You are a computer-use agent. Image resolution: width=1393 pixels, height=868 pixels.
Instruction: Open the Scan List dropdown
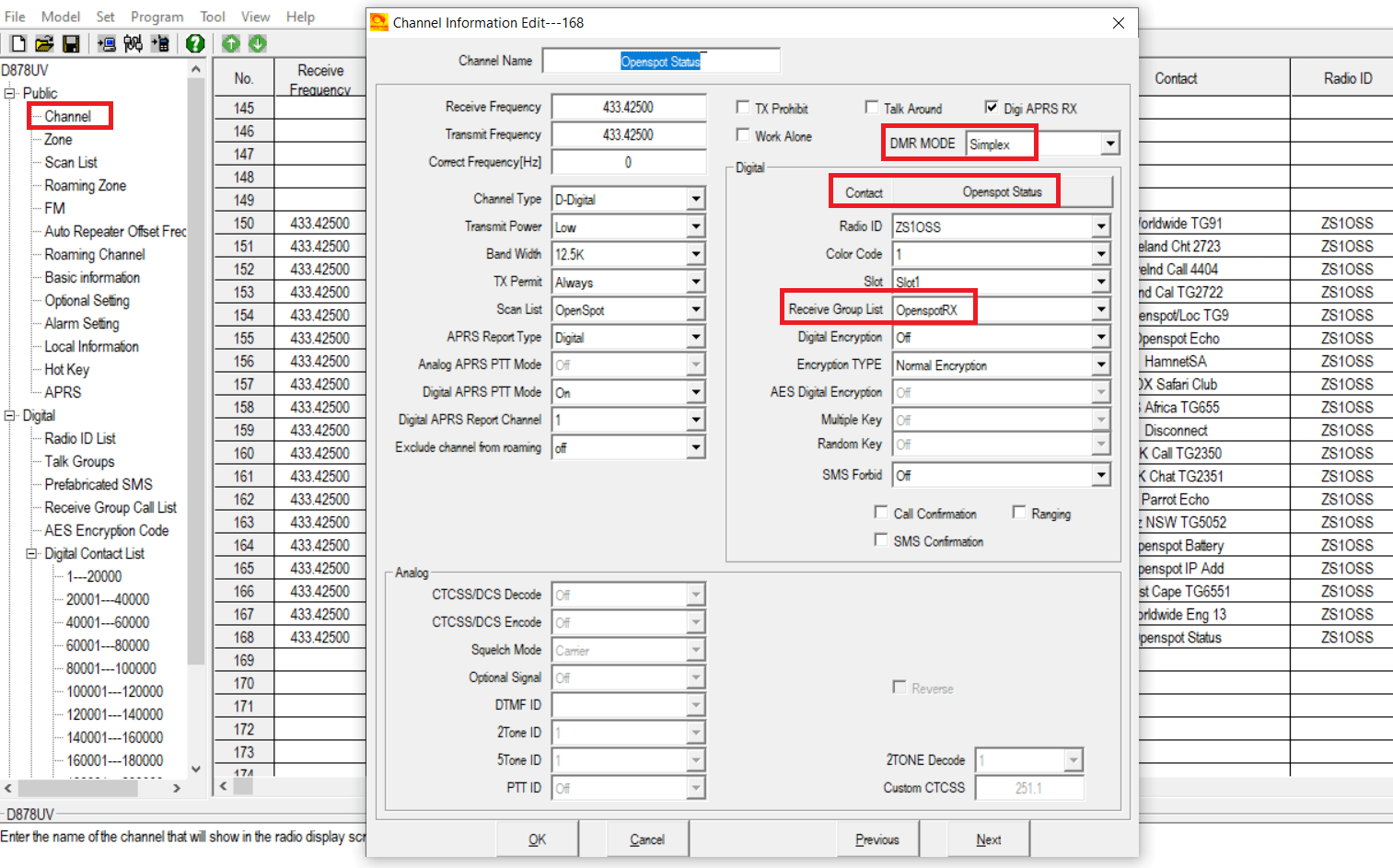click(x=696, y=309)
